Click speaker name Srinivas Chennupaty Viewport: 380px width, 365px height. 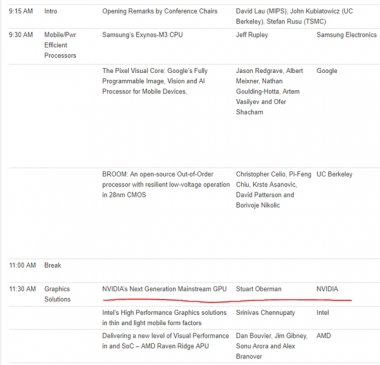pos(265,313)
